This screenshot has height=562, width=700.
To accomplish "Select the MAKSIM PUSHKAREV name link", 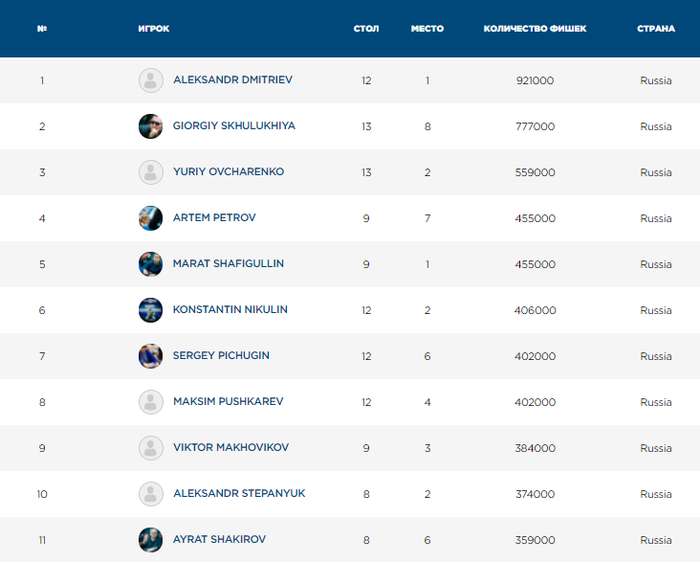I will [x=228, y=402].
